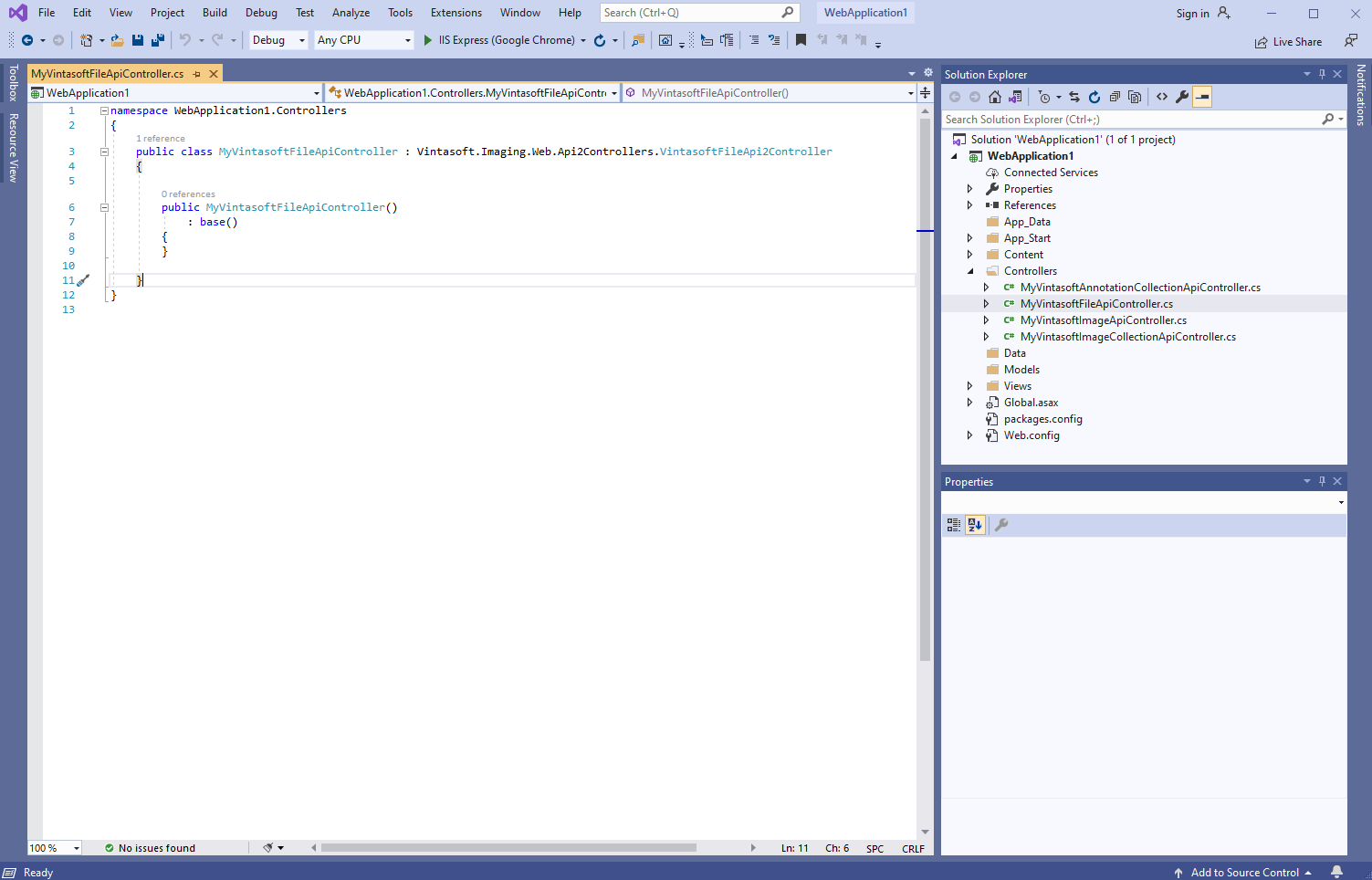Click the Home icon in Solution Explorer

[995, 97]
